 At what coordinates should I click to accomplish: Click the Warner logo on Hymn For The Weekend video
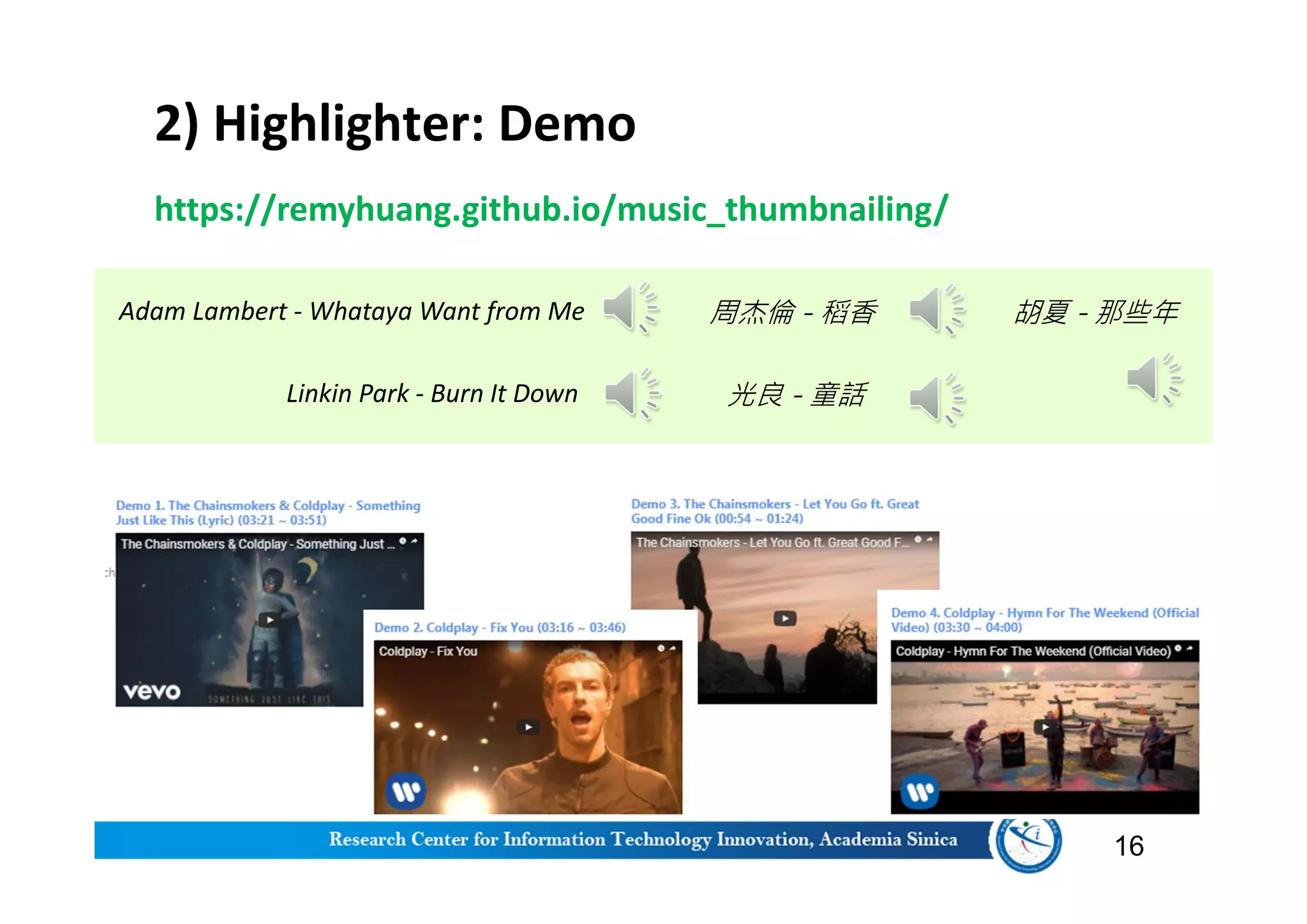click(920, 792)
